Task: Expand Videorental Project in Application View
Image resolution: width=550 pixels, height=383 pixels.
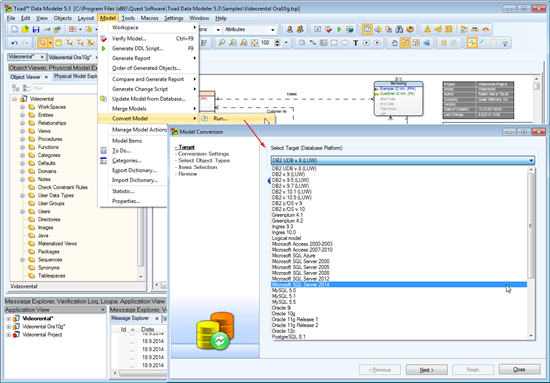Action: (x=8, y=335)
